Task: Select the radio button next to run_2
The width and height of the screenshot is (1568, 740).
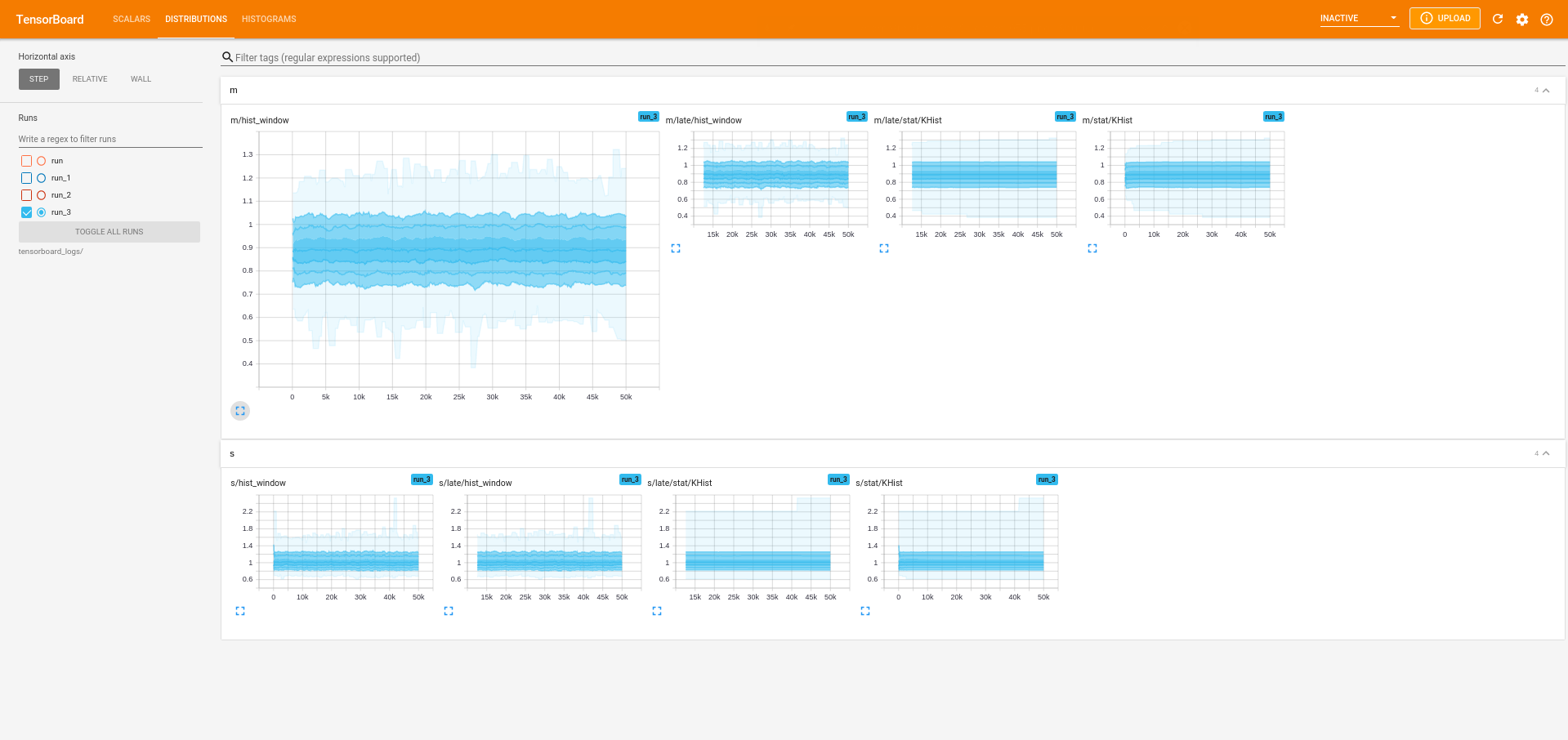Action: point(41,194)
